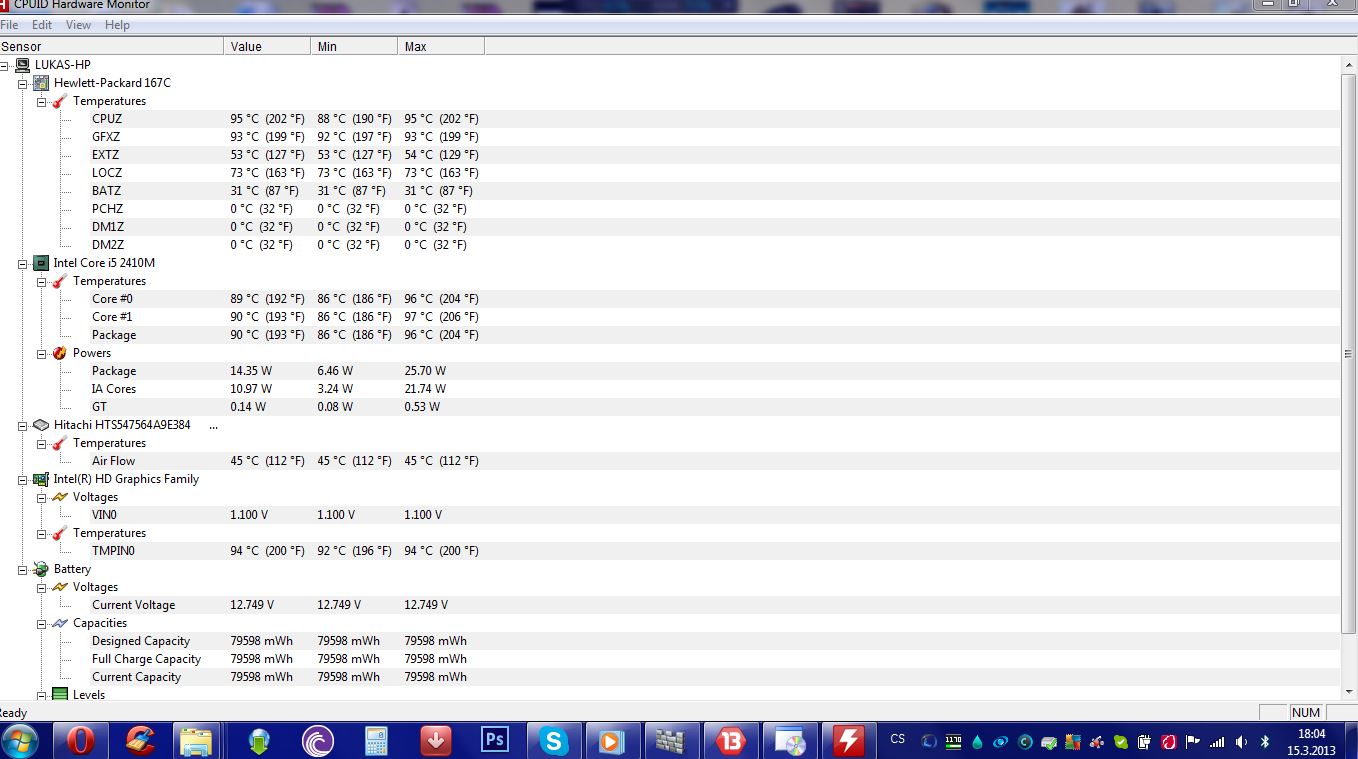Screen dimensions: 1358x759
Task: Click the Intel Core i5 processor chip icon
Action: click(41, 263)
